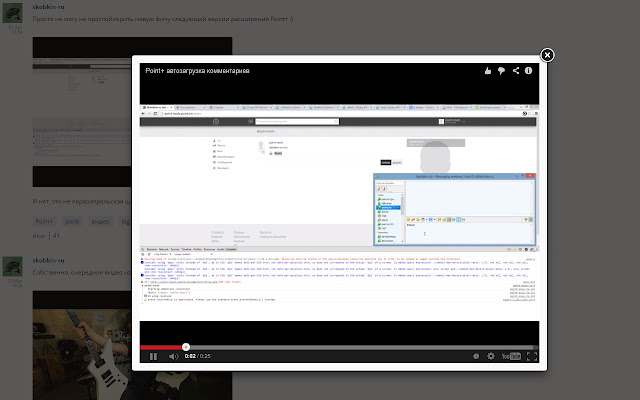The height and width of the screenshot is (400, 640).
Task: Open the 41 comments count link
Action: (x=56, y=236)
